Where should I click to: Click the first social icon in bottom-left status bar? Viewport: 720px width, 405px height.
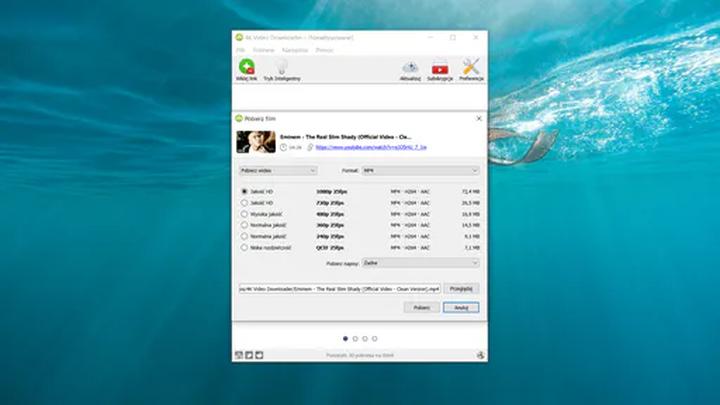point(238,355)
